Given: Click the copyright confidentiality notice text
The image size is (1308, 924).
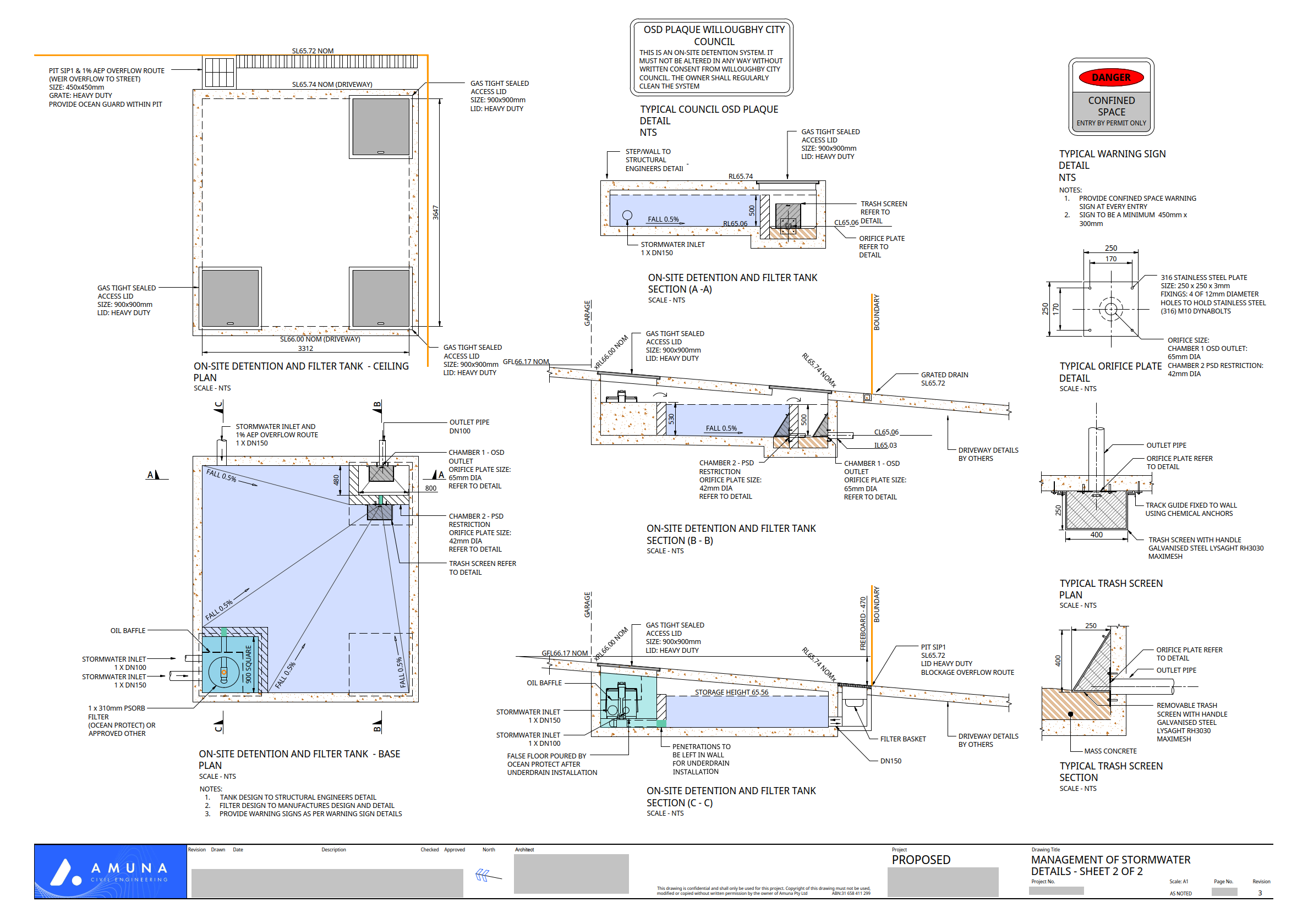Looking at the screenshot, I should click(x=763, y=890).
